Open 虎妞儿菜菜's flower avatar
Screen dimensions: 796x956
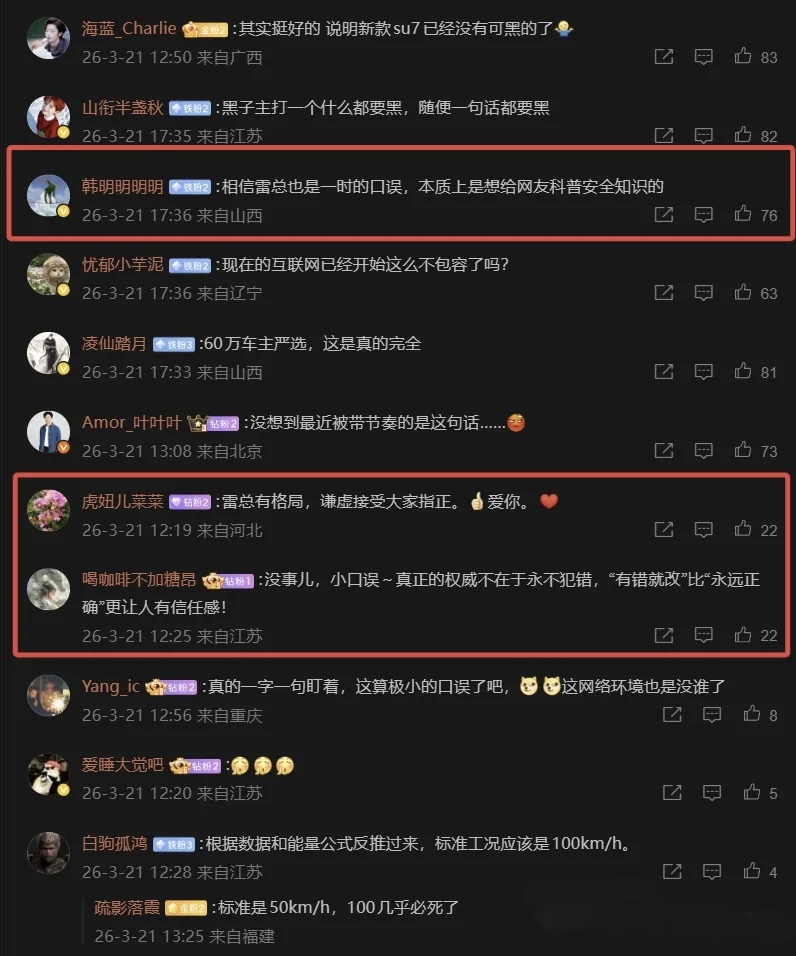tap(49, 510)
